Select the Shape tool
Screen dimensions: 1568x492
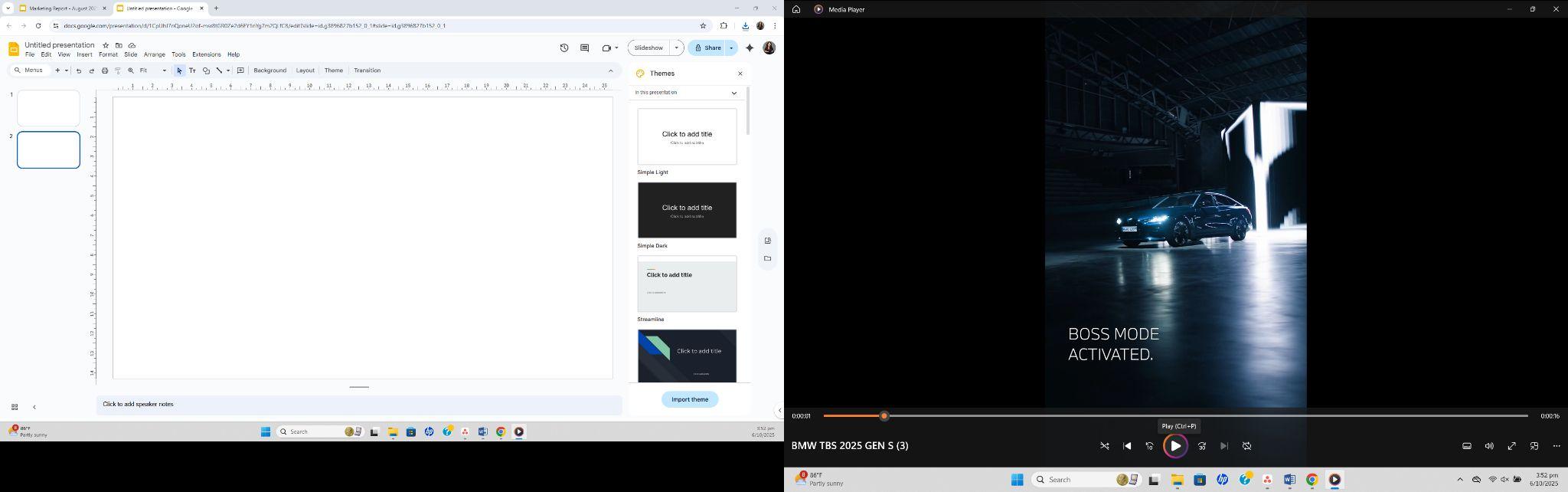tap(206, 71)
